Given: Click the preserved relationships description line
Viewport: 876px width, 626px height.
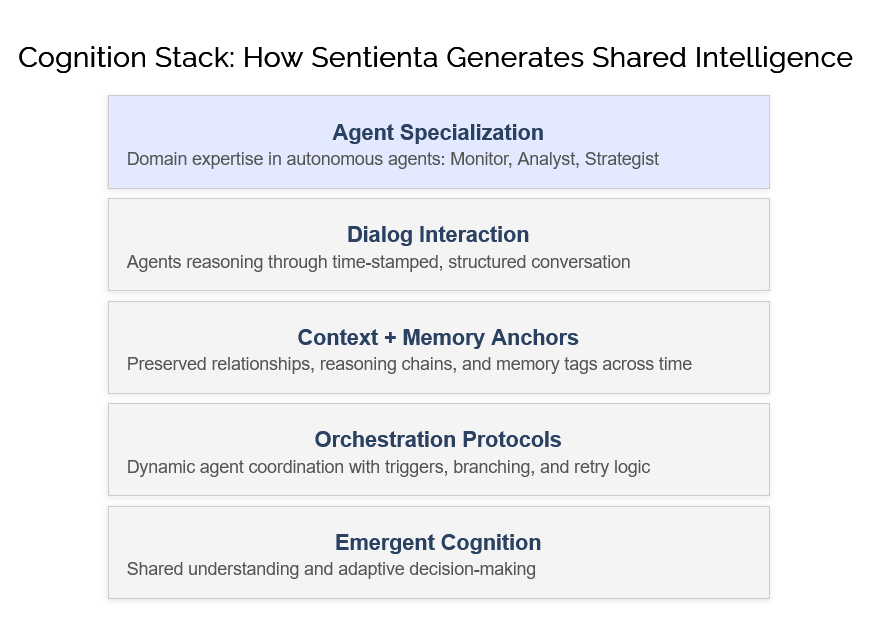Looking at the screenshot, I should pos(409,364).
